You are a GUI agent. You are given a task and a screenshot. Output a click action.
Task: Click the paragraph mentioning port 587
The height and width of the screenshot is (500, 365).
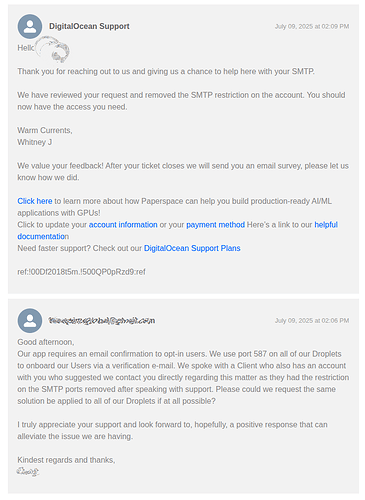point(183,377)
